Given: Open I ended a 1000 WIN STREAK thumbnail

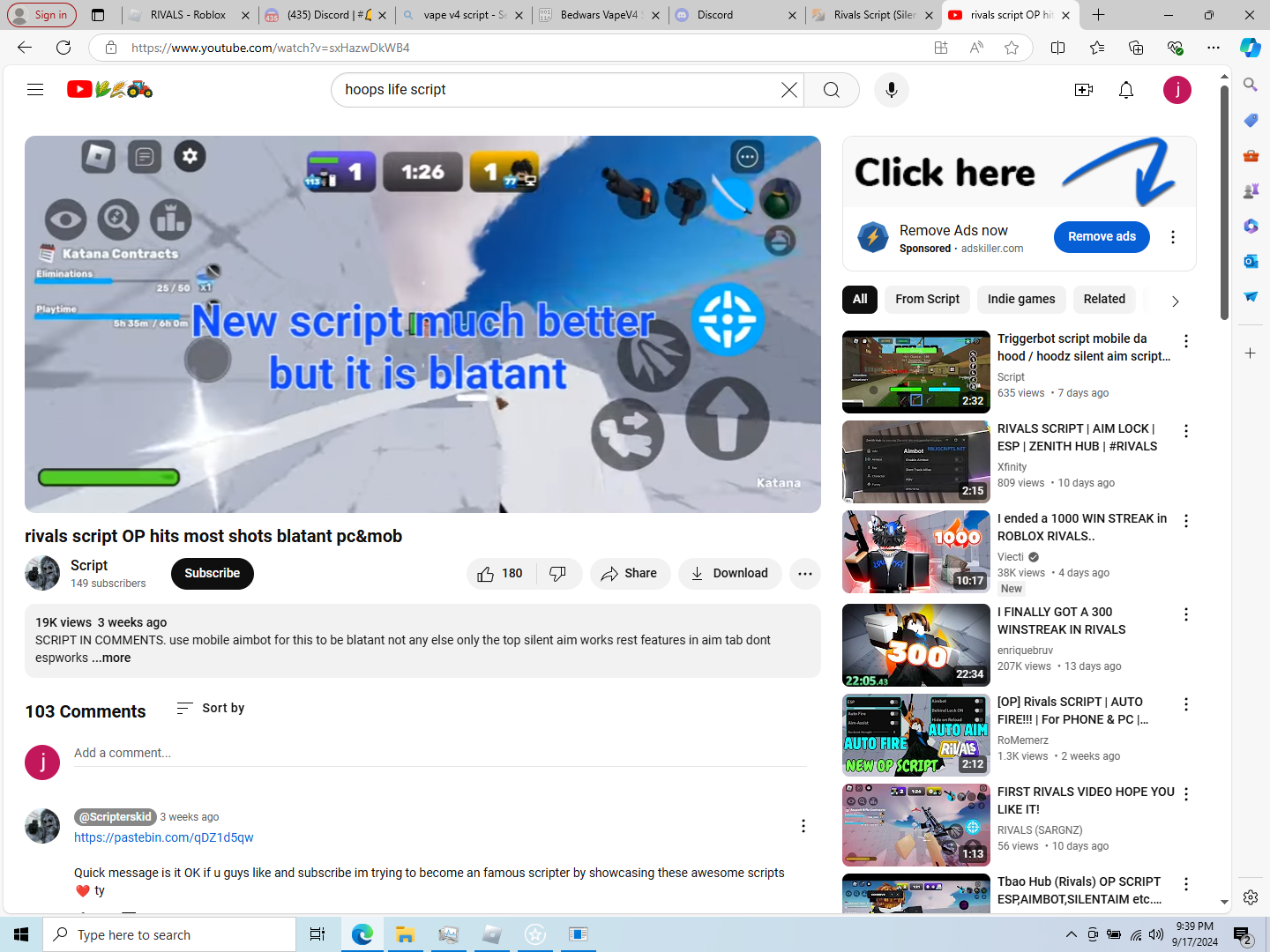Looking at the screenshot, I should pos(916,552).
